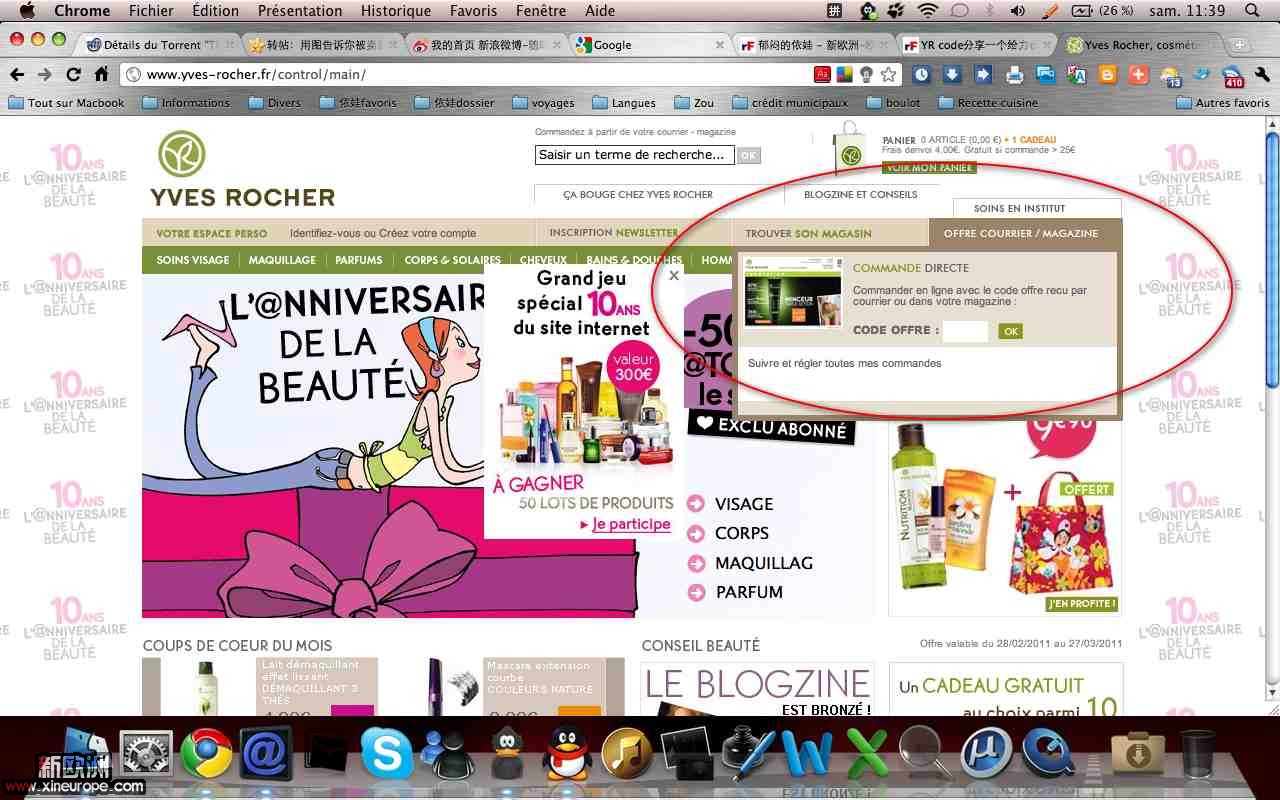
Task: Open QuickTime Player from the Dock
Action: (1046, 754)
